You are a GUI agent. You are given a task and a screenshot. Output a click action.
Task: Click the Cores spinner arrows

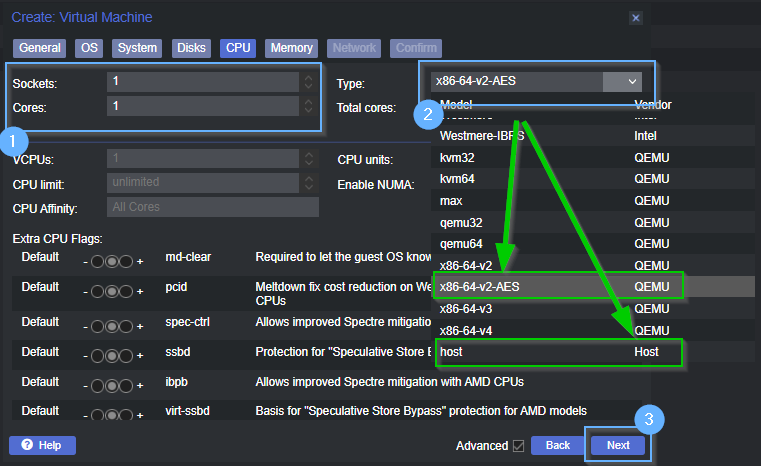coord(309,105)
